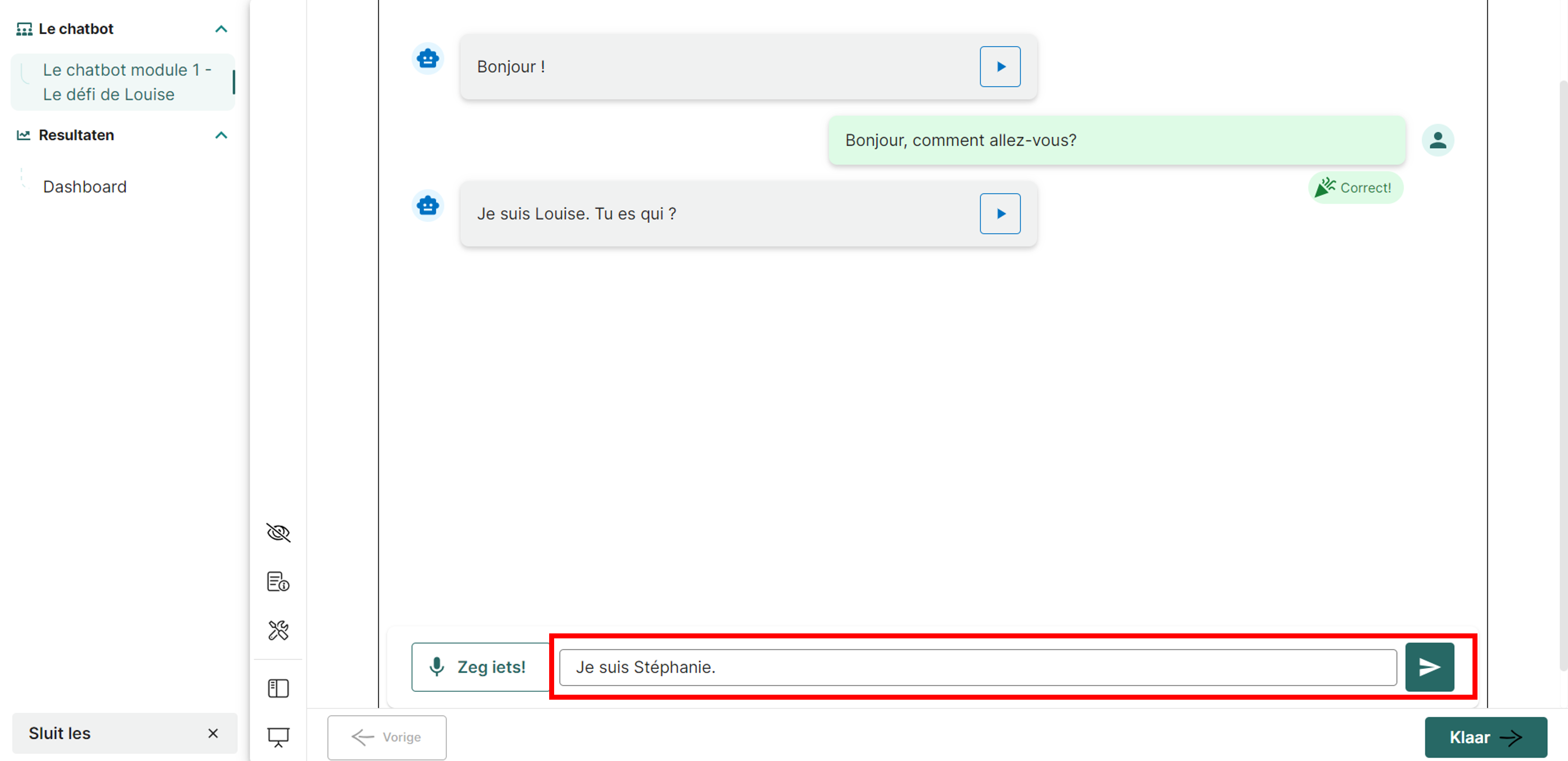Image resolution: width=1568 pixels, height=761 pixels.
Task: Close the lesson with 'Sluit les' X
Action: [x=212, y=733]
